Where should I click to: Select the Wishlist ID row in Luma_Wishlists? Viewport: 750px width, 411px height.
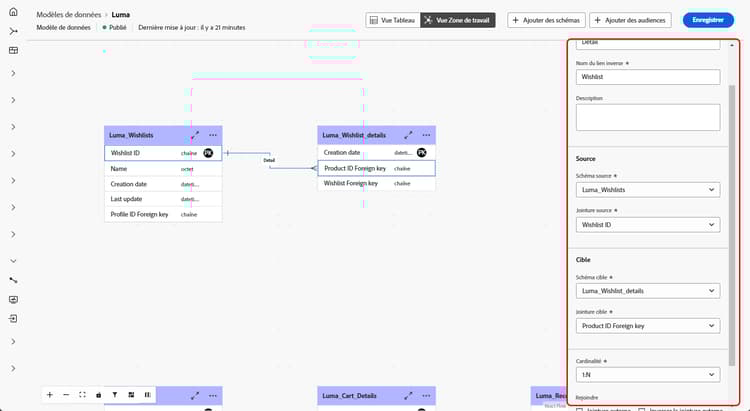click(x=163, y=153)
